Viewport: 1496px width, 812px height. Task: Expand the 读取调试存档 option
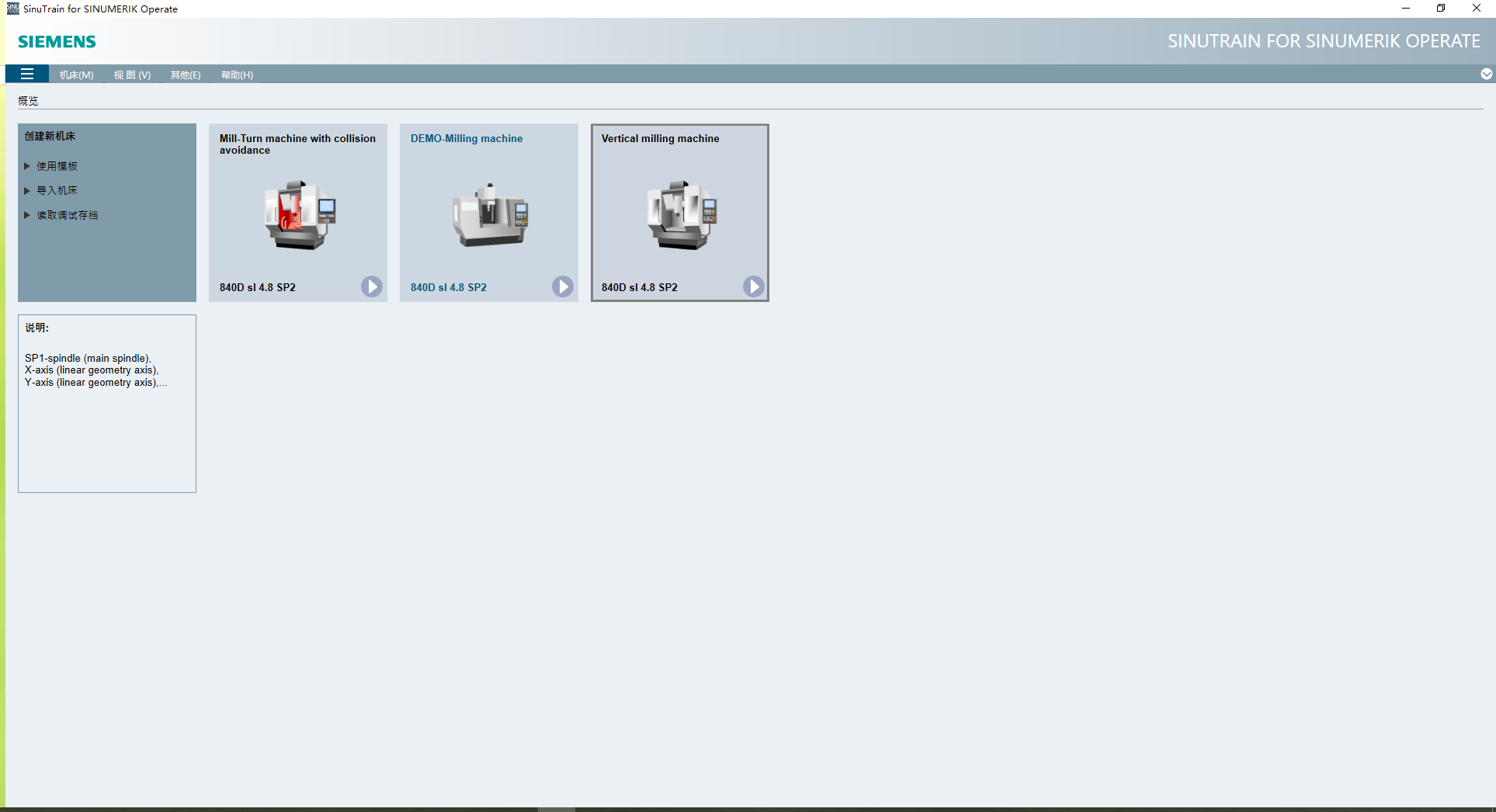27,215
